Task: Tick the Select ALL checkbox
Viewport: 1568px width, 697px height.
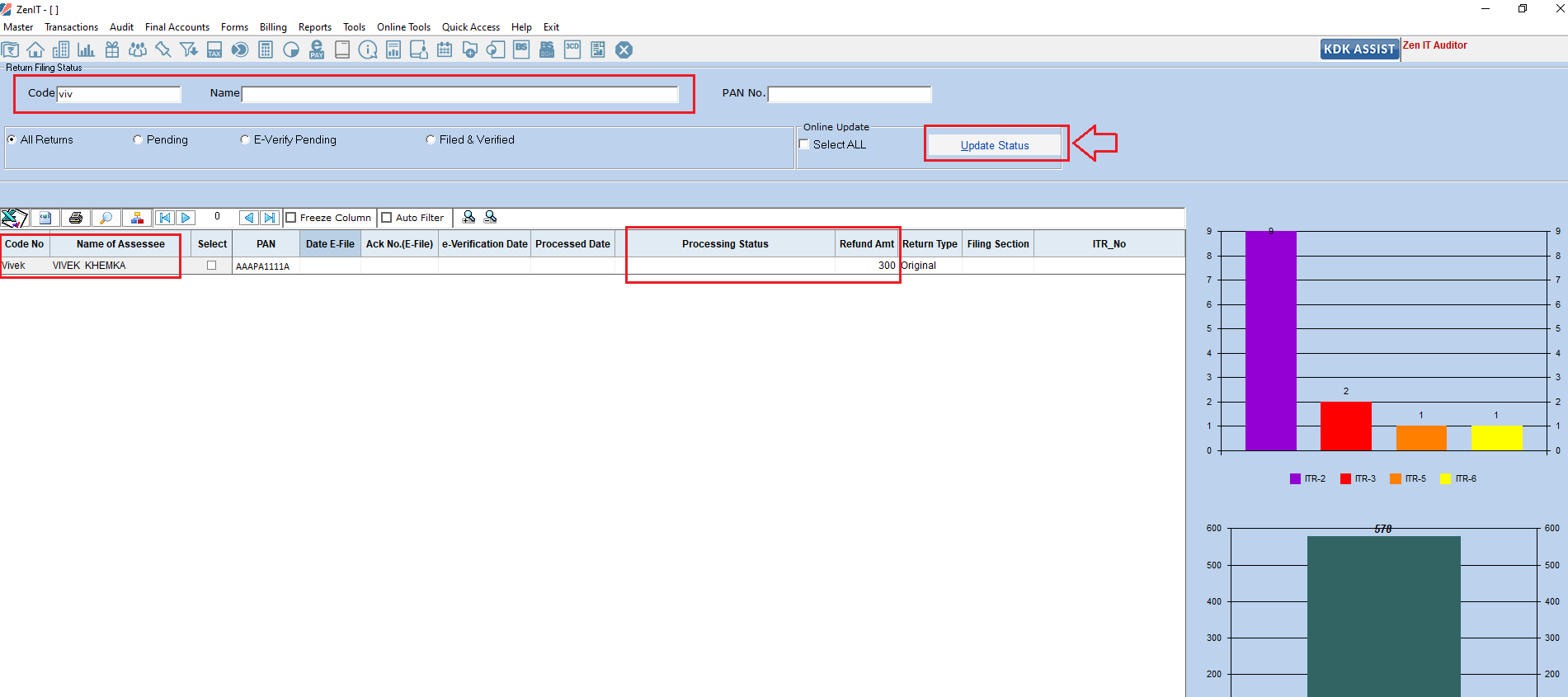Action: point(804,144)
